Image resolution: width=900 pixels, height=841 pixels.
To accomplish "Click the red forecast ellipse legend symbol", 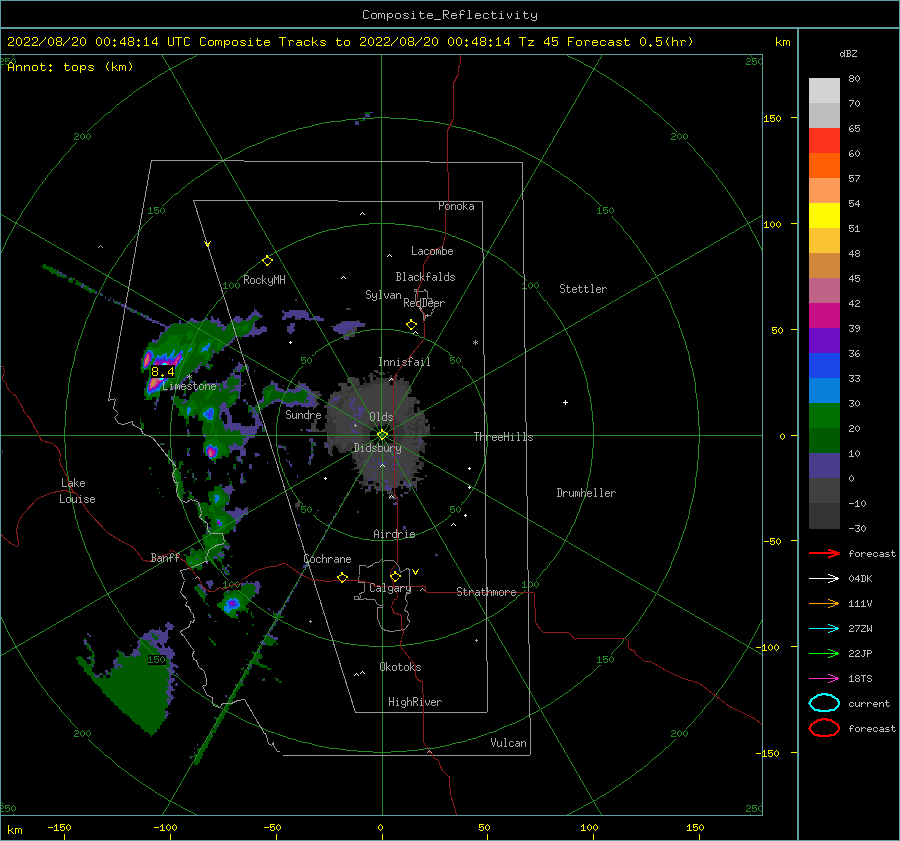I will 824,728.
